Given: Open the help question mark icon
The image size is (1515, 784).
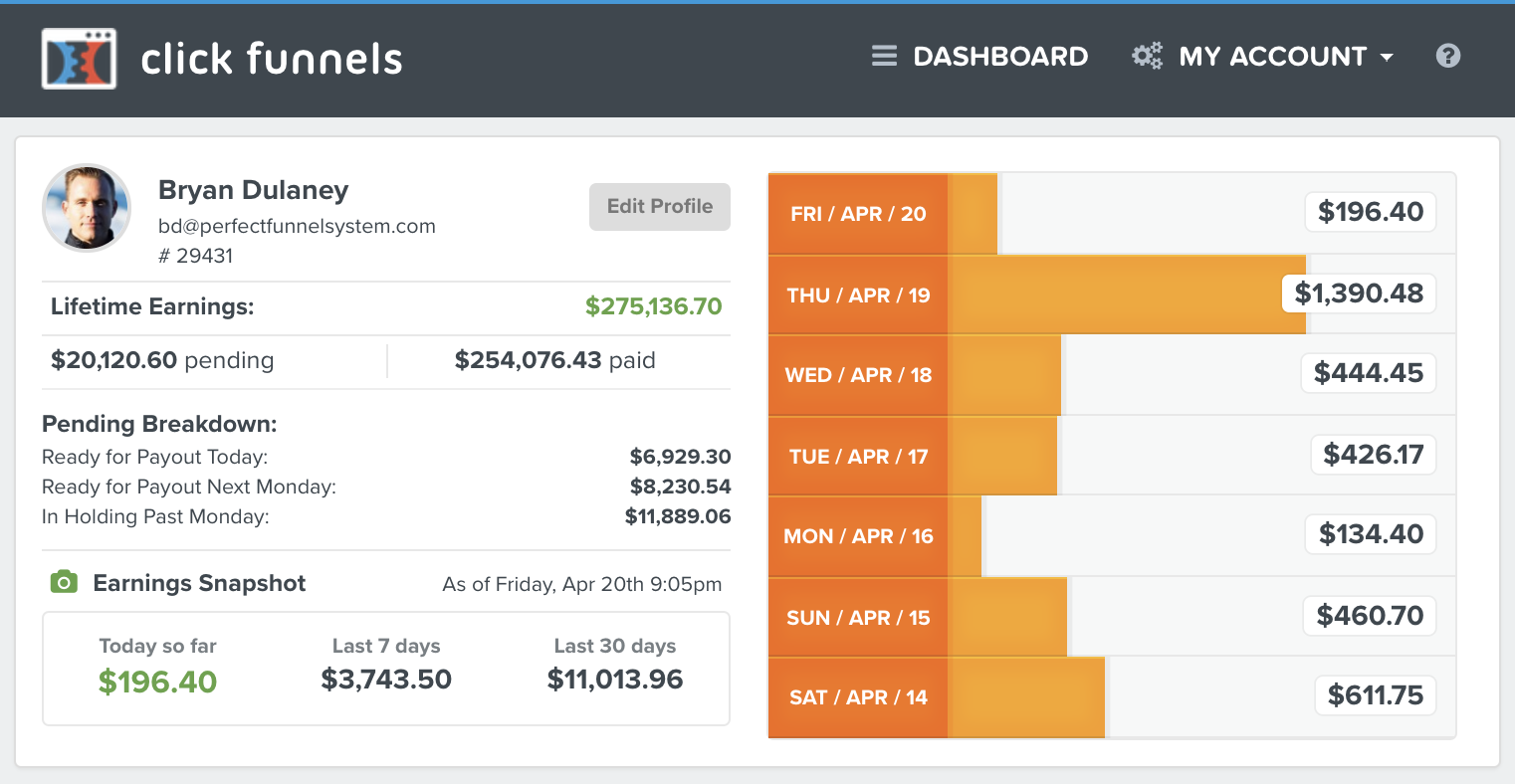Looking at the screenshot, I should (x=1448, y=57).
